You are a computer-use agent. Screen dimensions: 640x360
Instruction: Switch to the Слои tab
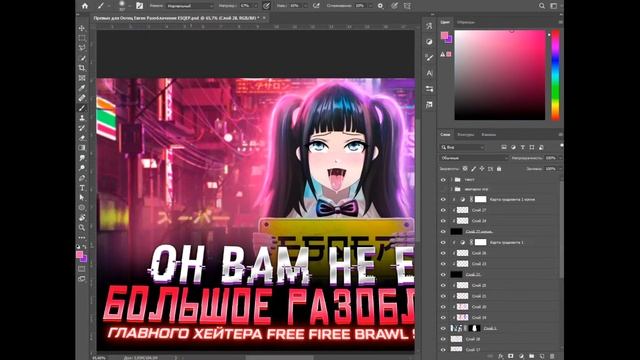pyautogui.click(x=445, y=134)
